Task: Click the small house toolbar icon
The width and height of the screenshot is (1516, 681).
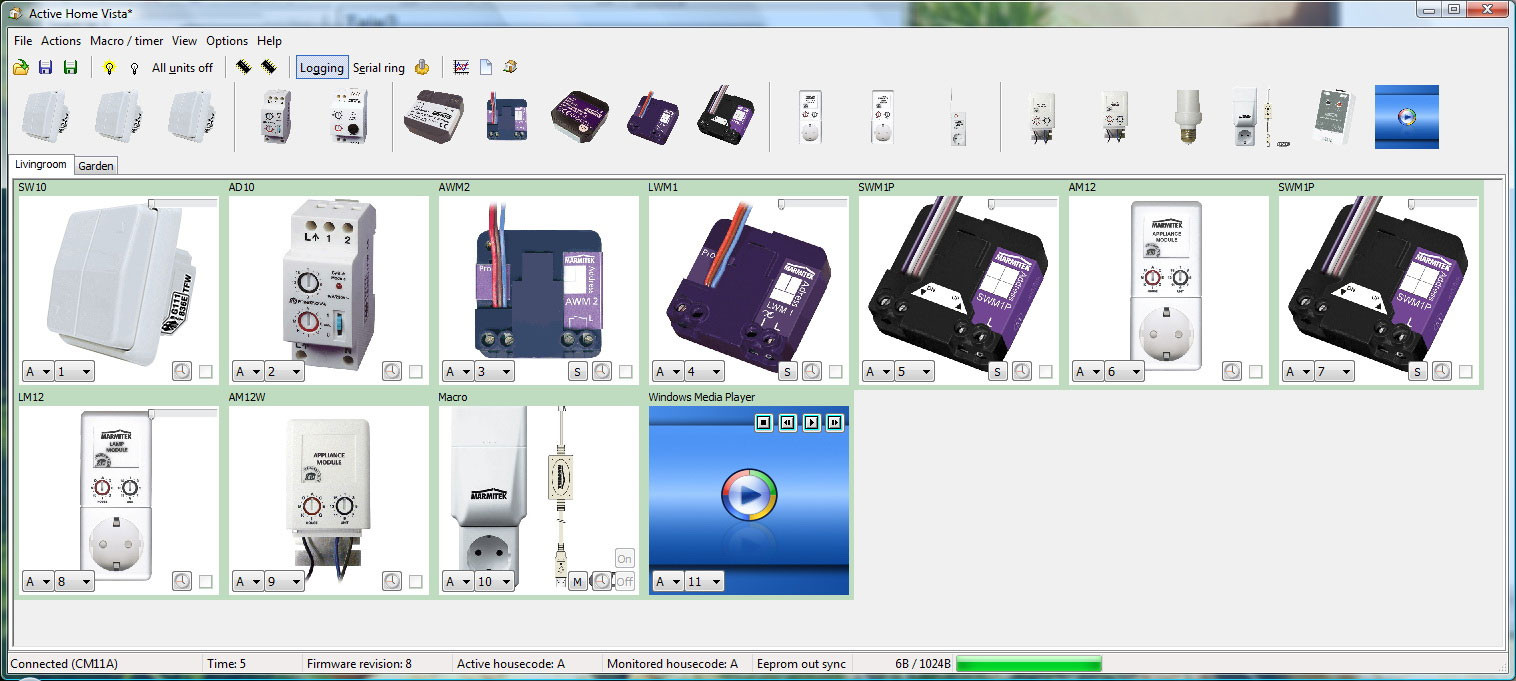Action: [510, 68]
